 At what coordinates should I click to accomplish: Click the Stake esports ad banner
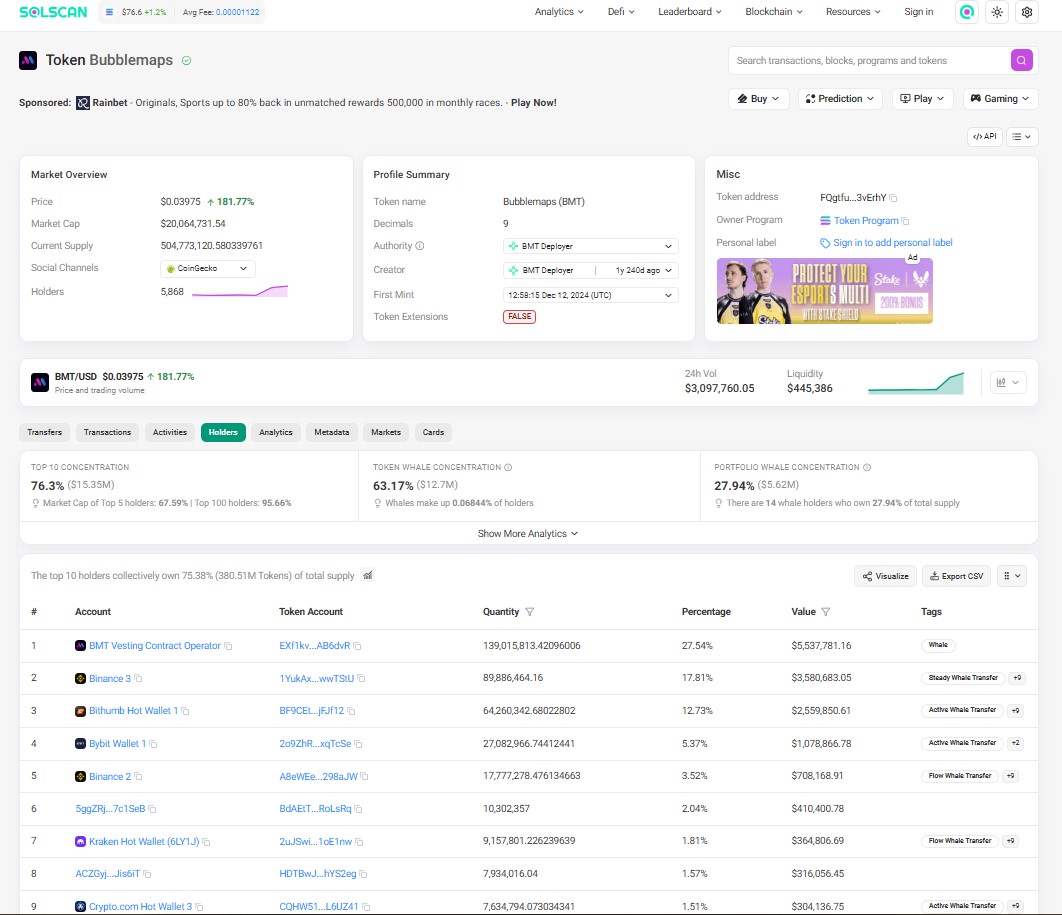coord(824,291)
